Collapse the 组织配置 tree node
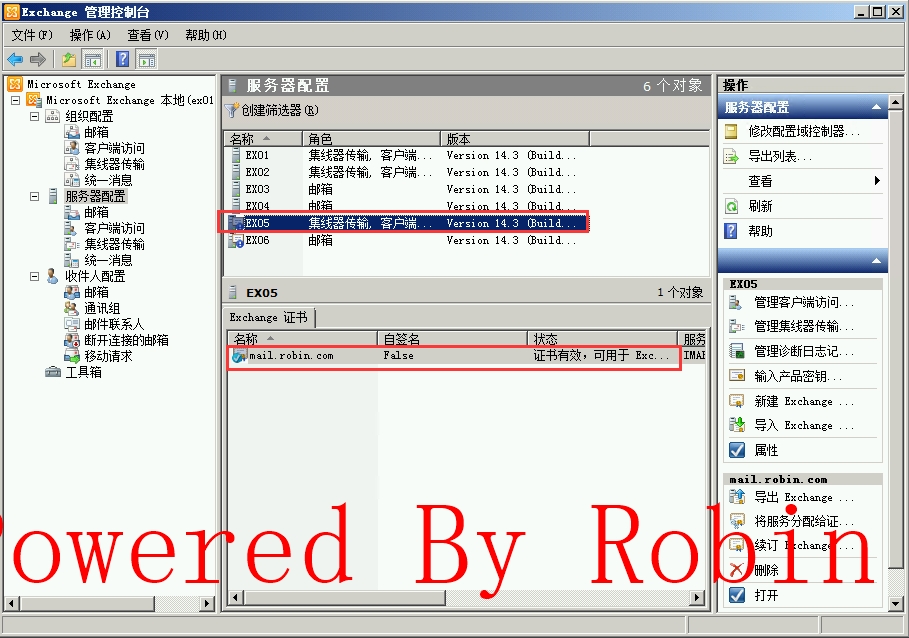 click(x=34, y=116)
